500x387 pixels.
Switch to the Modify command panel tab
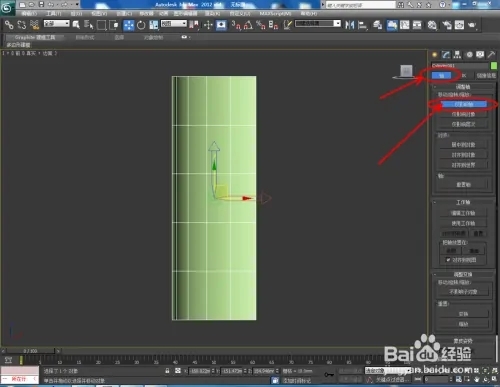click(446, 55)
